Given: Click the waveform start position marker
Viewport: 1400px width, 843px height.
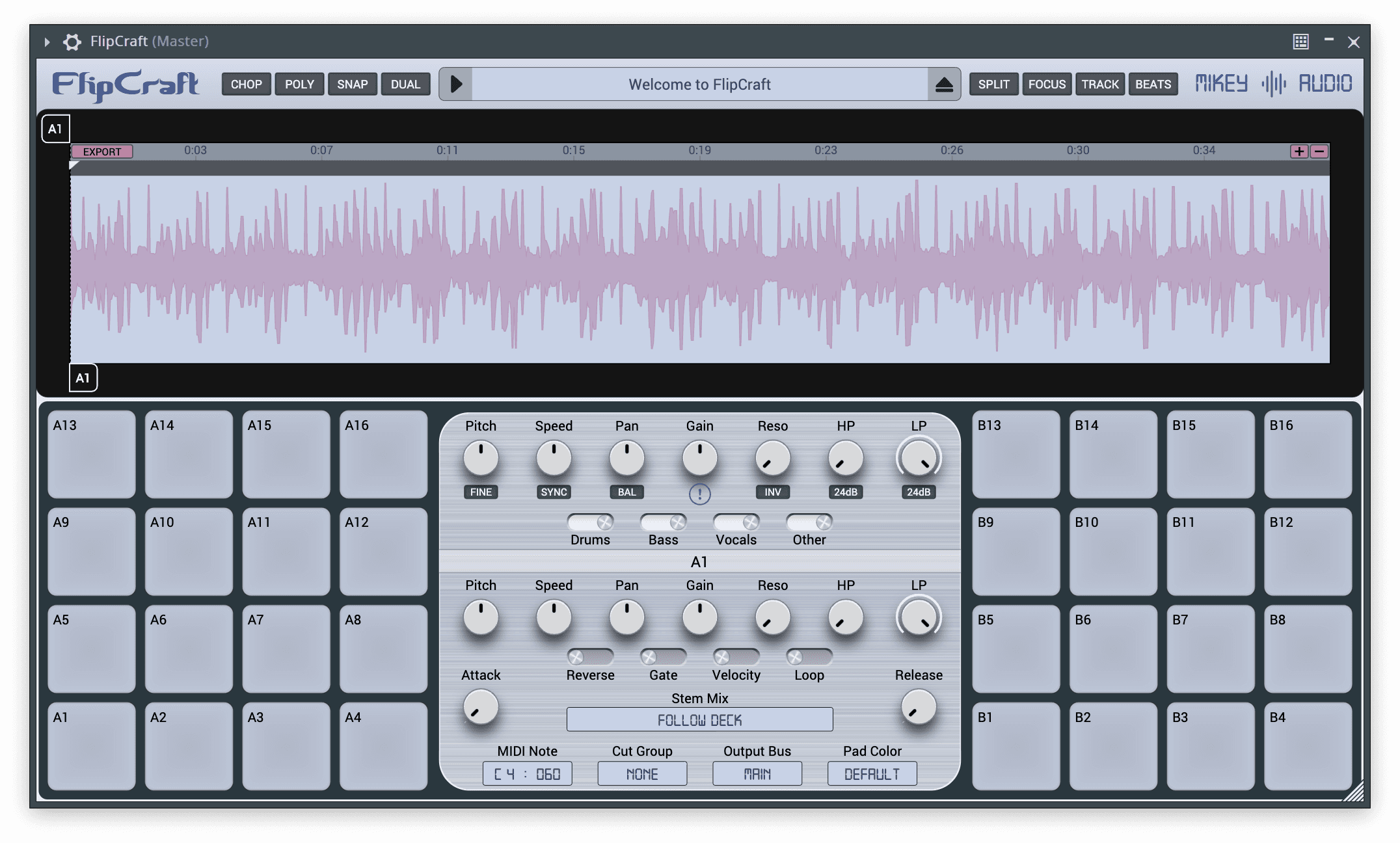Looking at the screenshot, I should [x=74, y=165].
